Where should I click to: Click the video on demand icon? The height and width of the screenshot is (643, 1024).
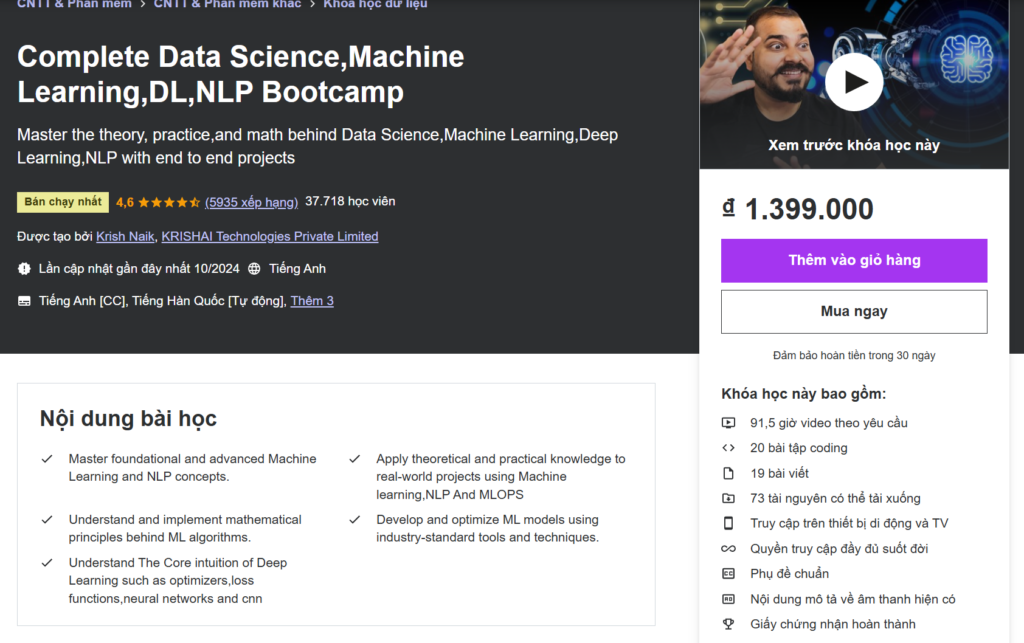(x=728, y=423)
